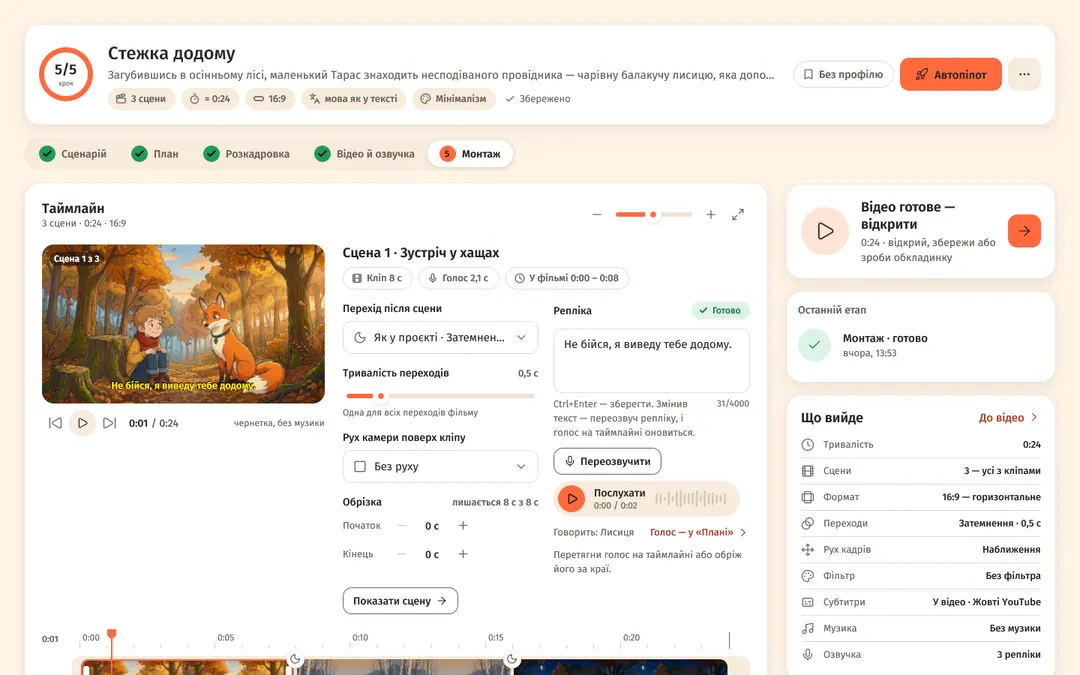Screen dimensions: 1080x675
Task: Click the Без профілю profile selector
Action: [844, 74]
